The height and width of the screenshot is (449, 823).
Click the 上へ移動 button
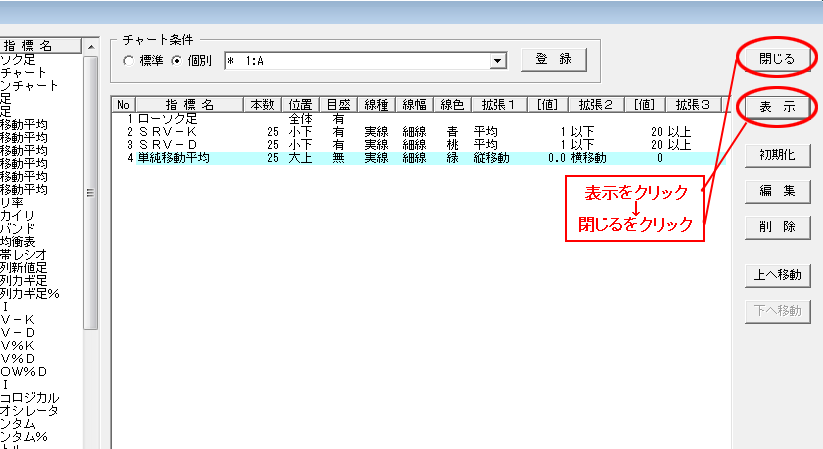(777, 275)
